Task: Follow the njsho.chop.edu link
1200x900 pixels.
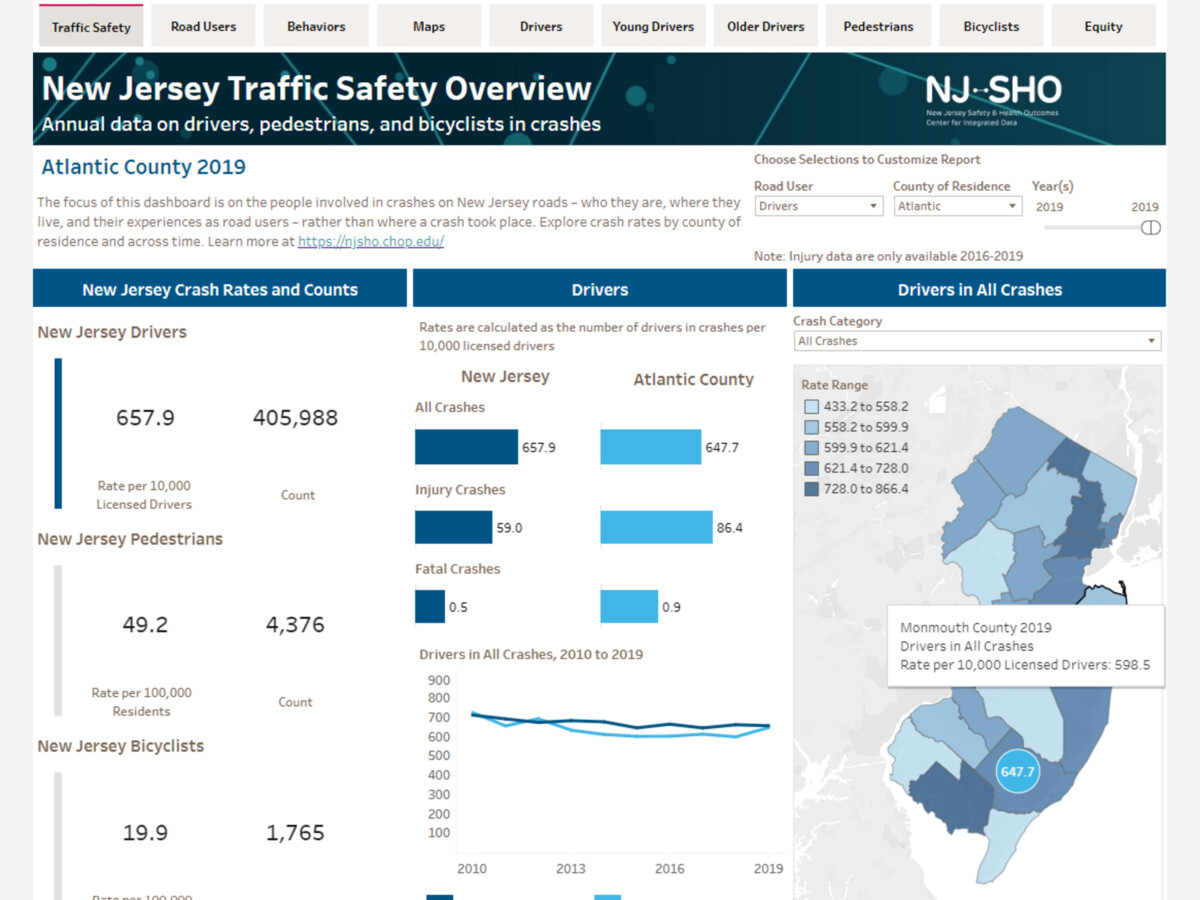Action: point(371,242)
